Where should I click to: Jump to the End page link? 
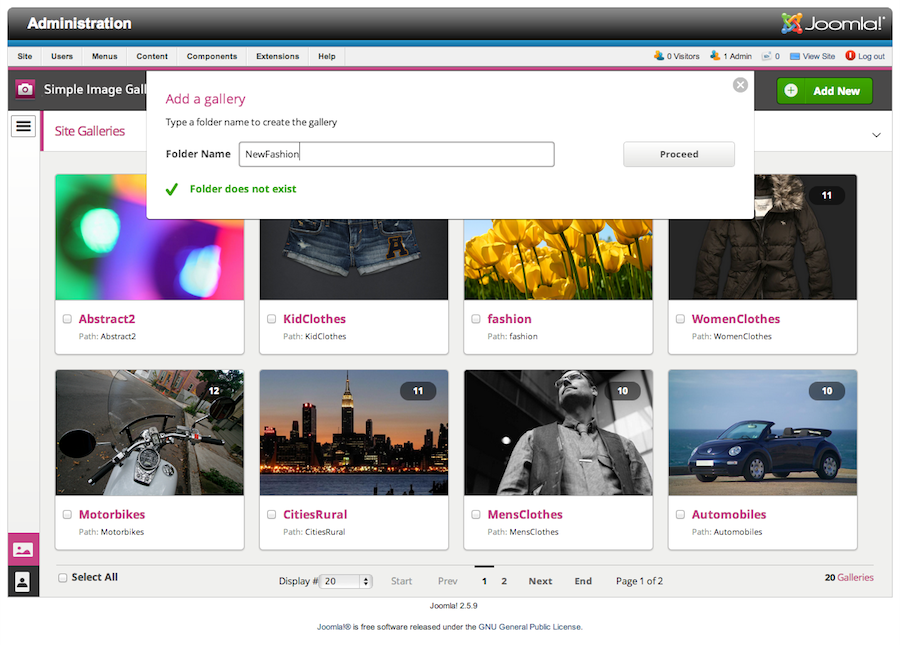click(x=583, y=581)
